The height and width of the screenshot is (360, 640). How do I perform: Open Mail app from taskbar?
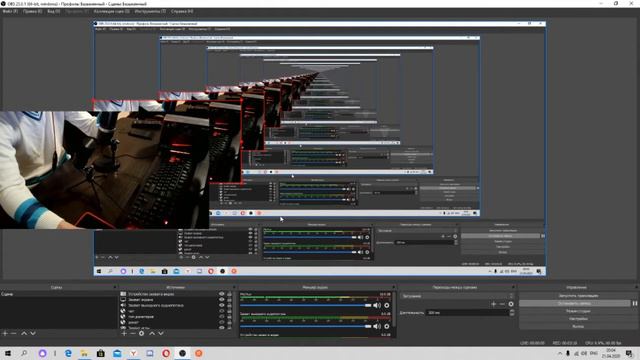(117, 353)
